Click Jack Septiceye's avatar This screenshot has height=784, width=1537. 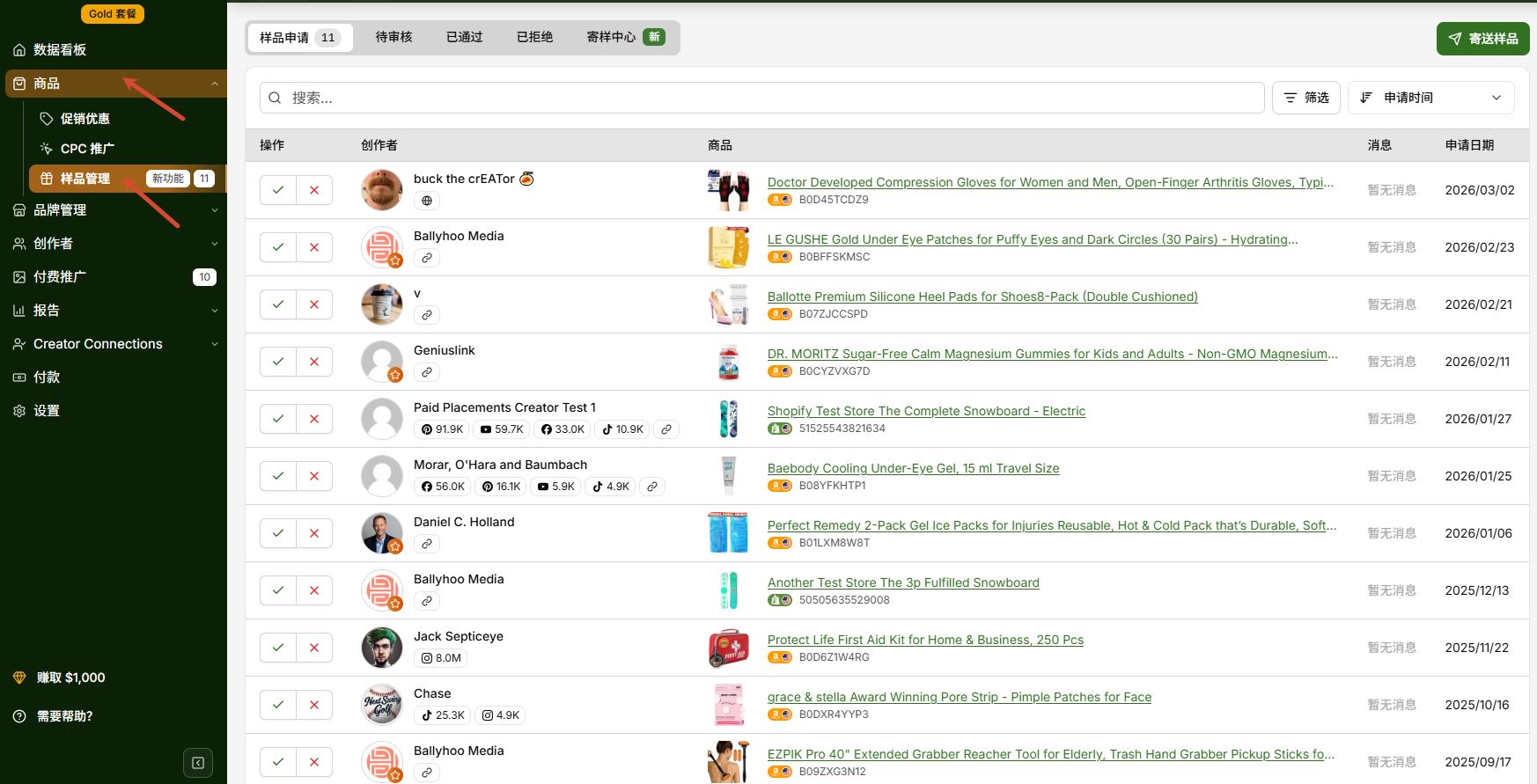point(382,648)
